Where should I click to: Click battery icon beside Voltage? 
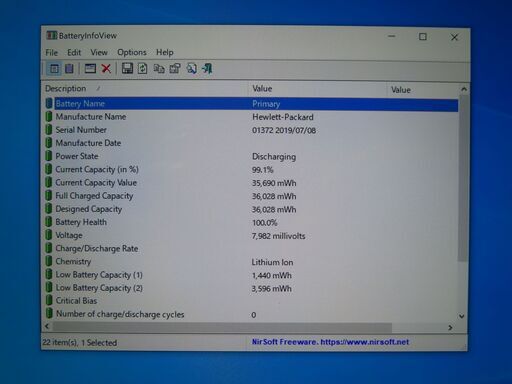pos(49,235)
